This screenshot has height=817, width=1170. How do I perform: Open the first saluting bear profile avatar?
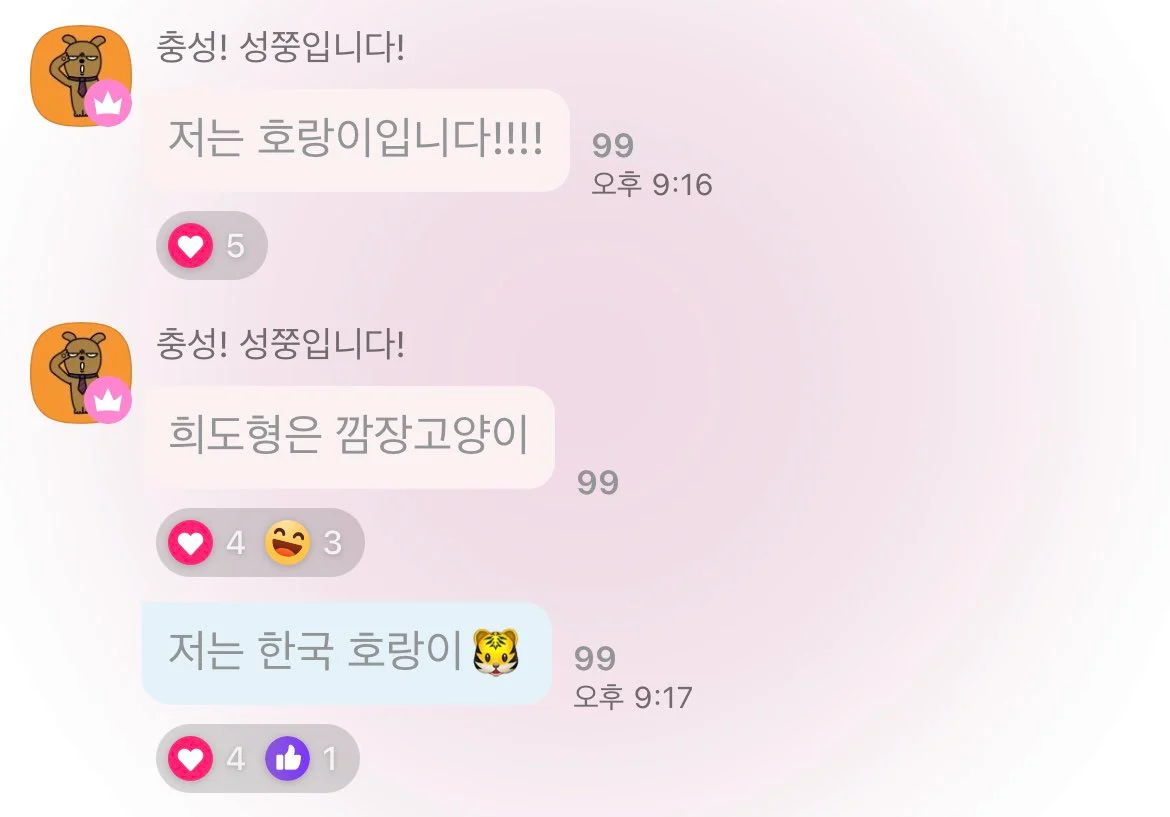coord(81,76)
